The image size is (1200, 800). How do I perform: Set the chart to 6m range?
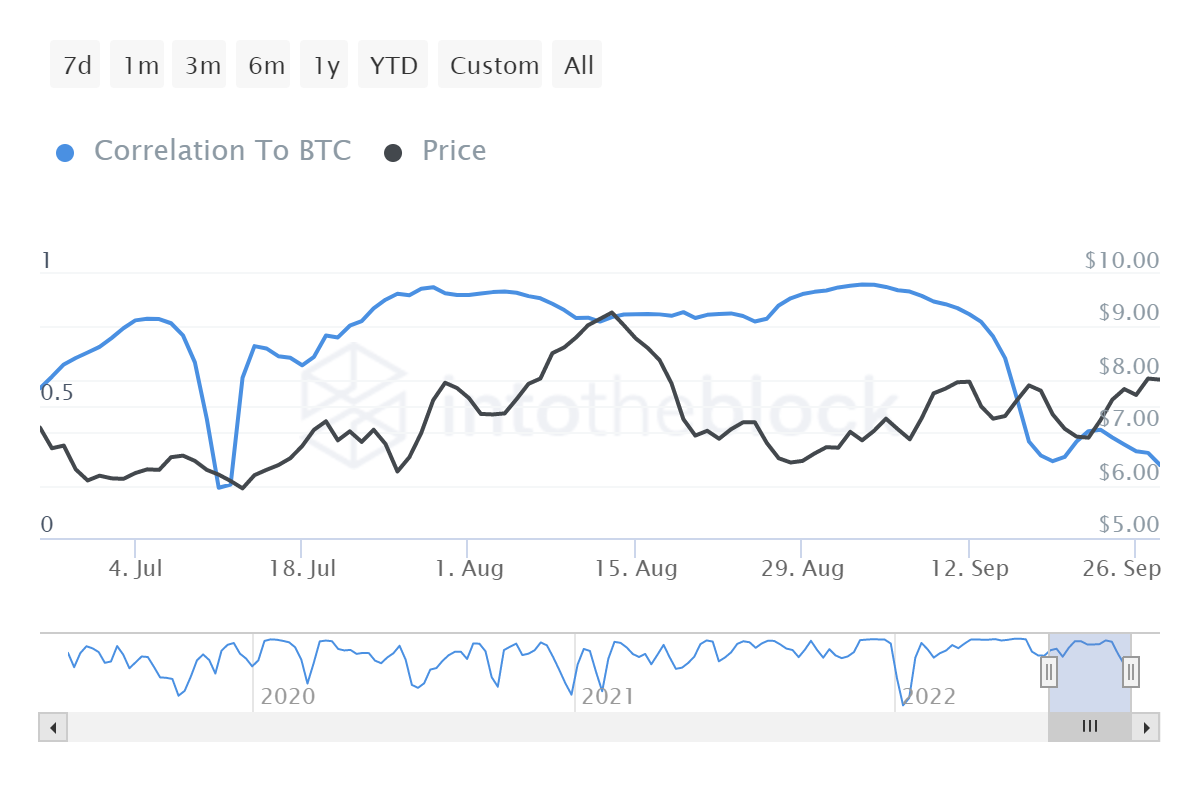click(266, 65)
